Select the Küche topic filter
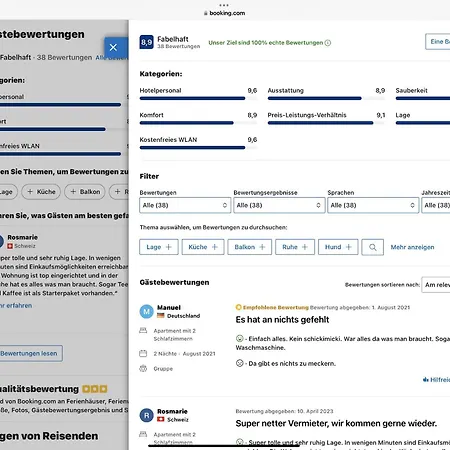 coord(203,247)
